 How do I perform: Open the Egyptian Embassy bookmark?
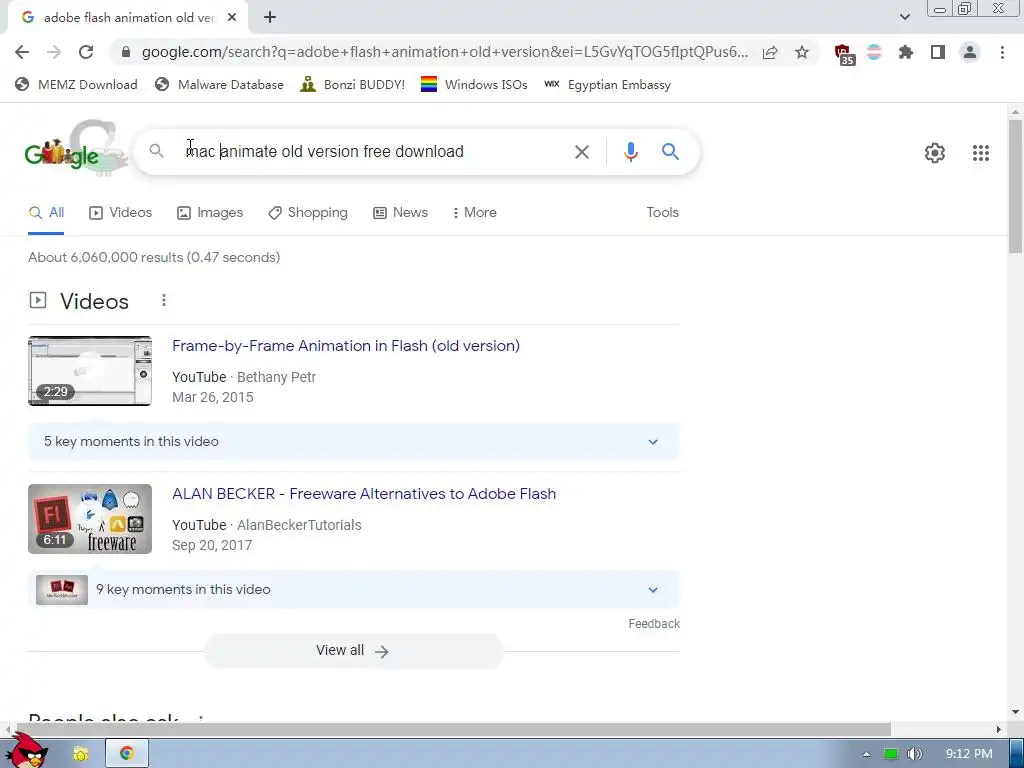click(x=607, y=84)
